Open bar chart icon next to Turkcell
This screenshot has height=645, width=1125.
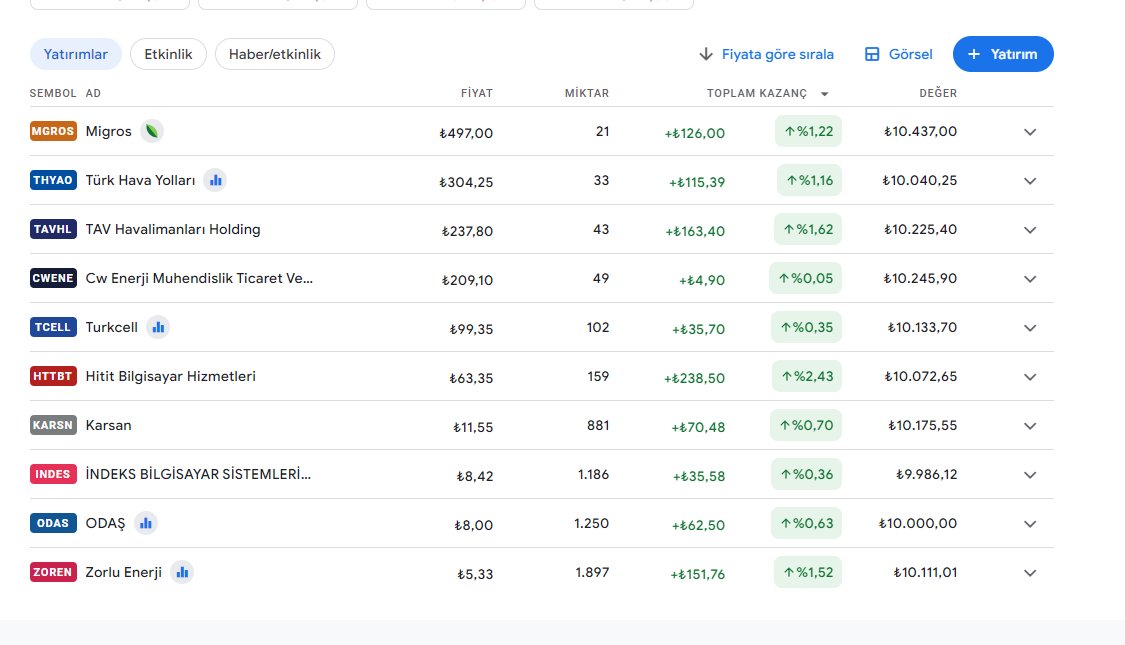click(x=158, y=327)
